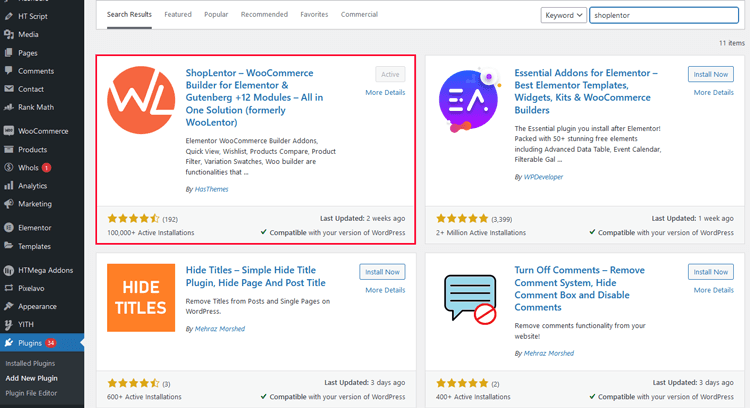The height and width of the screenshot is (408, 750).
Task: Click the Hide Titles orange logo
Action: click(141, 298)
